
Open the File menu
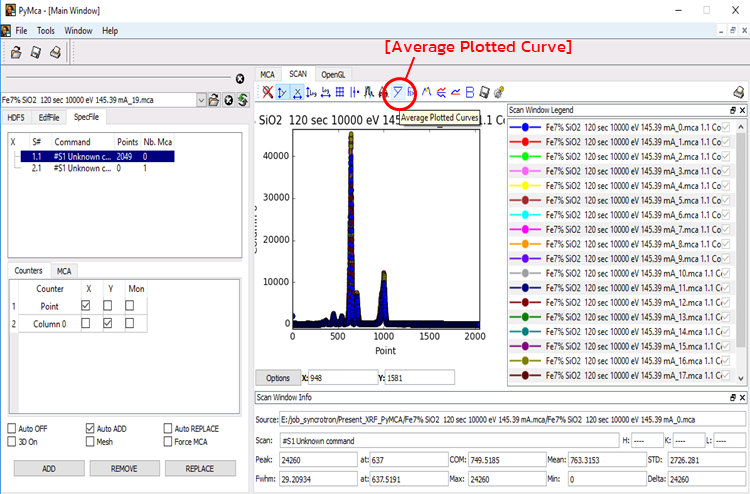coord(21,31)
